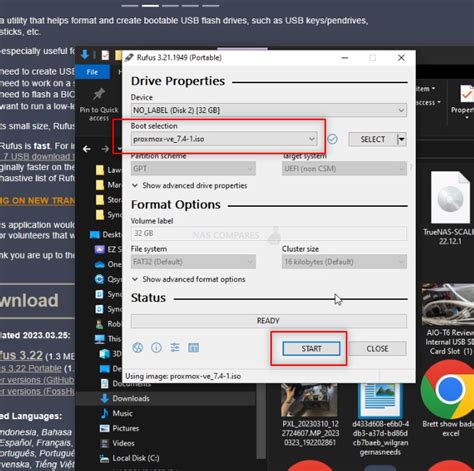The height and width of the screenshot is (471, 474).
Task: Expand Show advanced format options
Action: [189, 279]
